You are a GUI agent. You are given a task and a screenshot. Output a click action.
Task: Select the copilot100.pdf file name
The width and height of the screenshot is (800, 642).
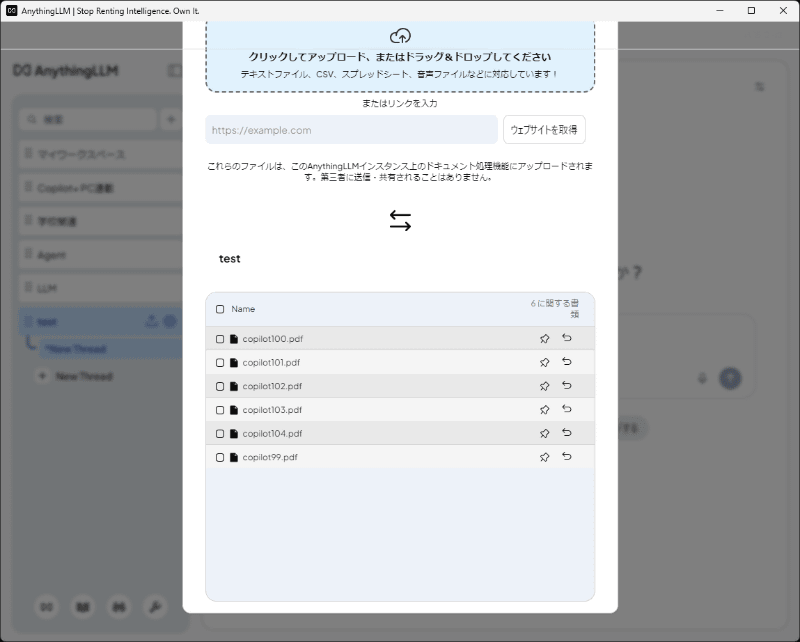272,339
